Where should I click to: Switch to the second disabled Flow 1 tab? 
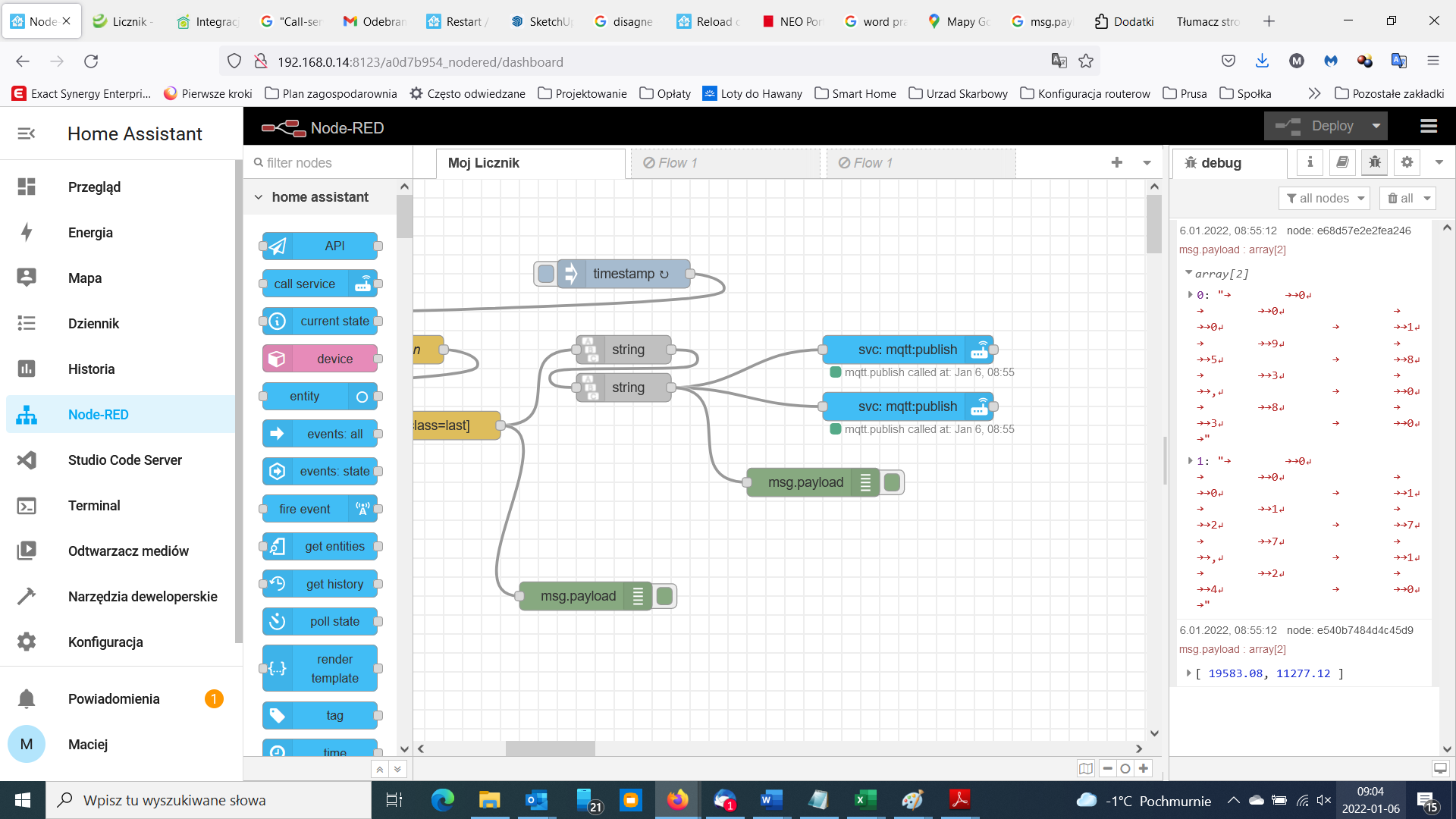pos(921,163)
